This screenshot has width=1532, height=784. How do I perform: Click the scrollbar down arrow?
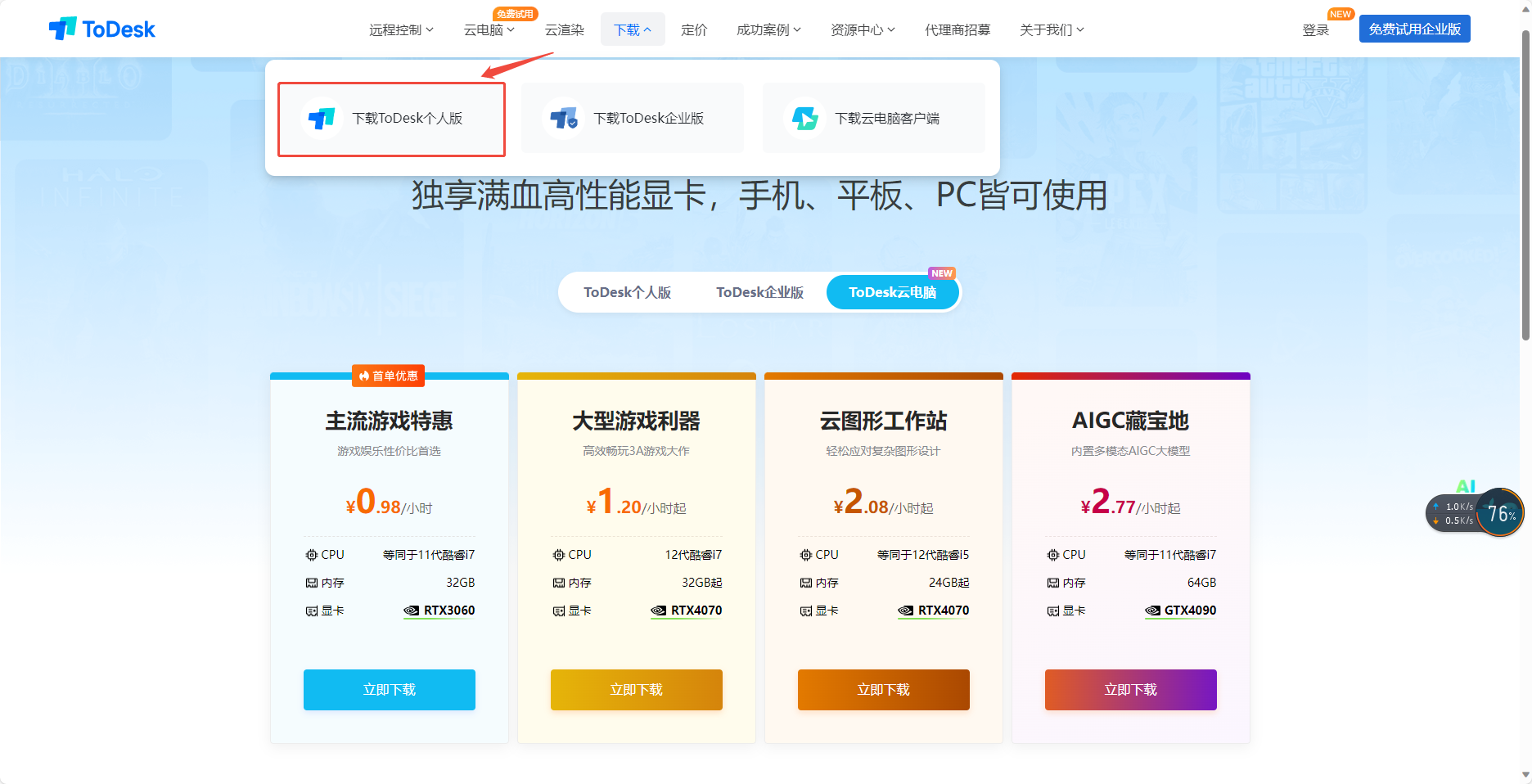pyautogui.click(x=1525, y=774)
